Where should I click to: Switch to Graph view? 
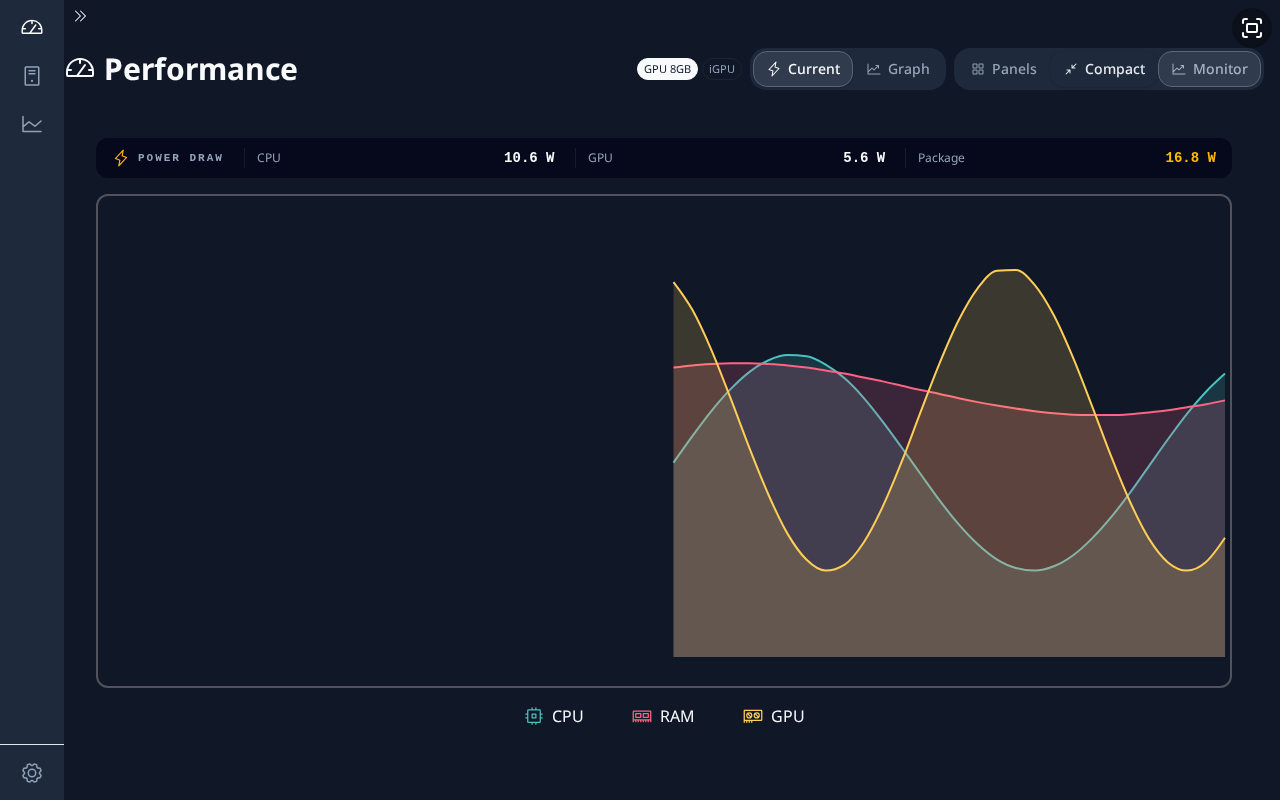(x=898, y=69)
